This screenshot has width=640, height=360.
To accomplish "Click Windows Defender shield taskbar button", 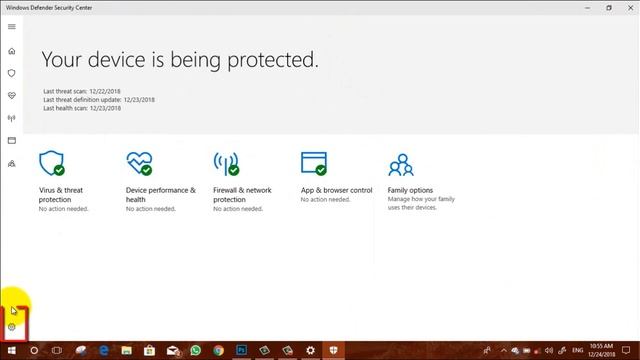I will coord(333,351).
